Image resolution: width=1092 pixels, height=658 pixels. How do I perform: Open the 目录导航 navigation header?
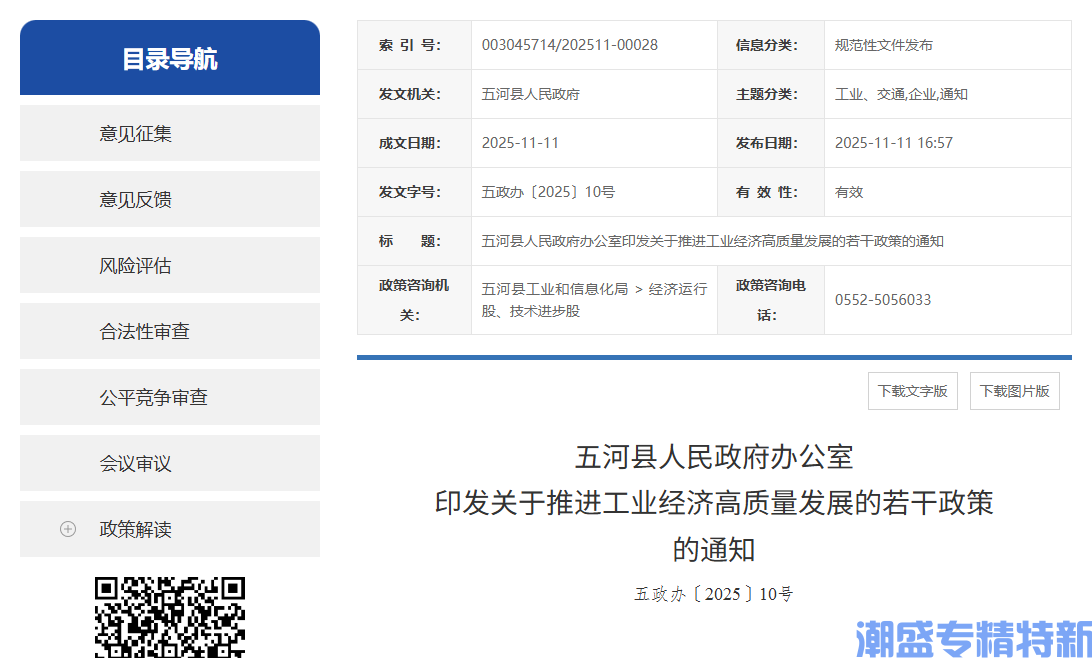point(169,58)
